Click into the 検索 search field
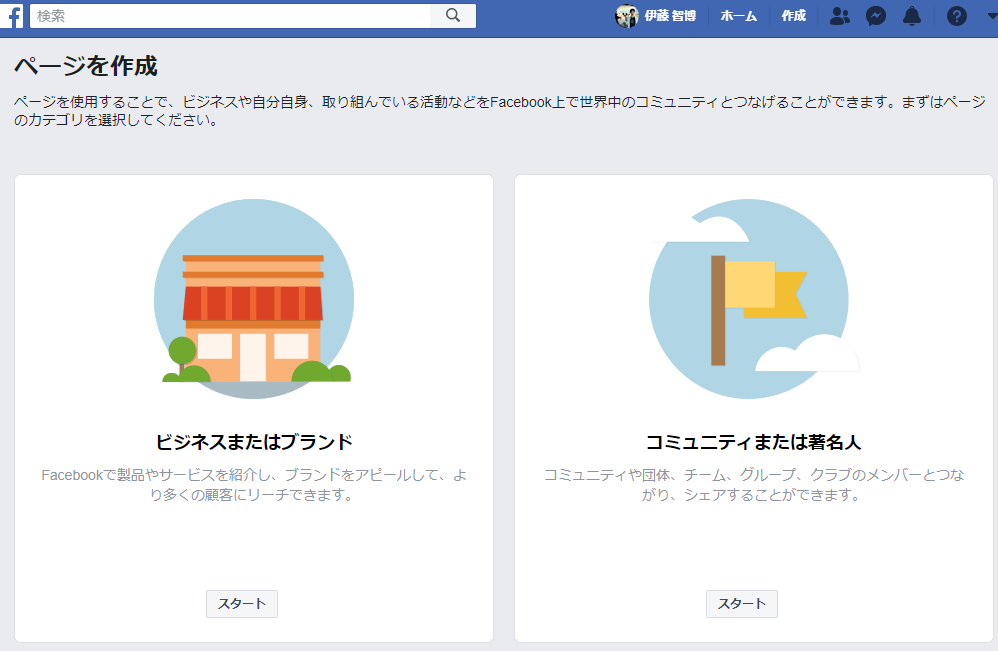Viewport: 998px width, 651px height. 230,16
